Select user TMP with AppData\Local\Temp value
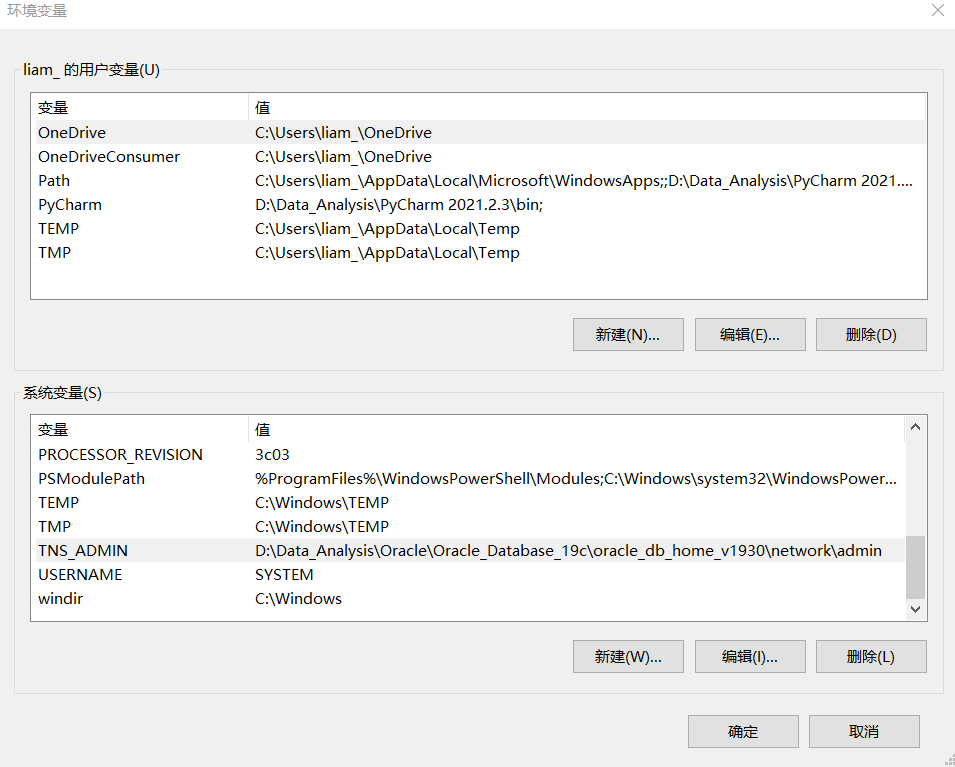 481,252
